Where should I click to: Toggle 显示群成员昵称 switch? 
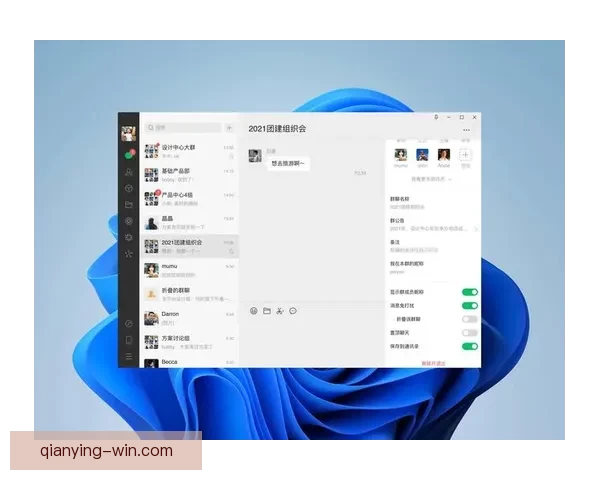click(469, 292)
